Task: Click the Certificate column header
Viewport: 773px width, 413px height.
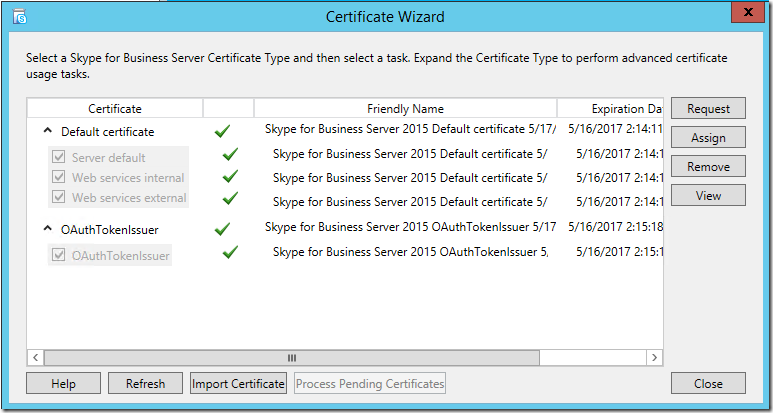Action: (x=115, y=109)
